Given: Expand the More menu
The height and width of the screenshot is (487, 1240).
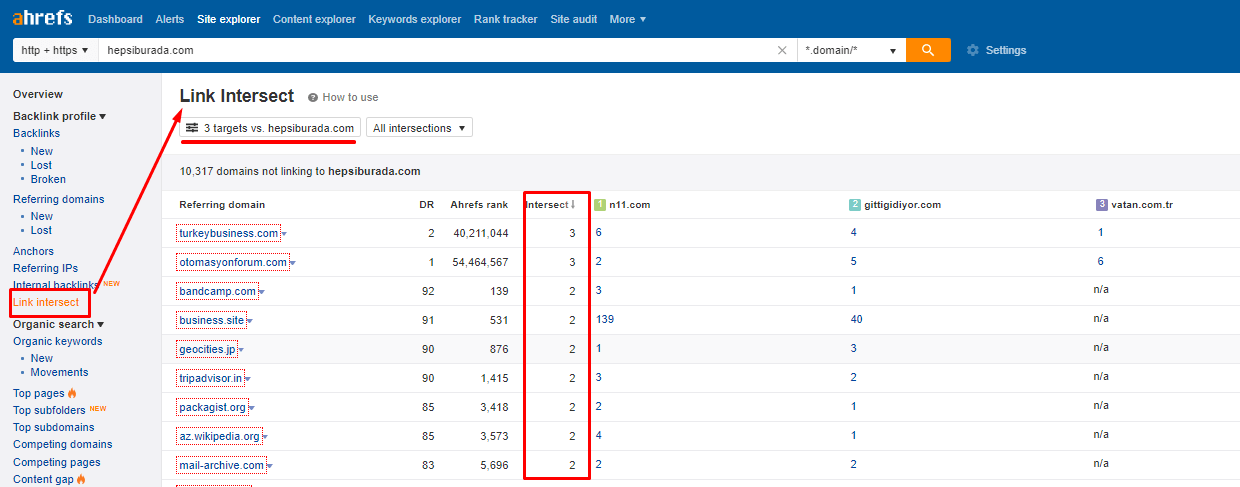Looking at the screenshot, I should [627, 19].
